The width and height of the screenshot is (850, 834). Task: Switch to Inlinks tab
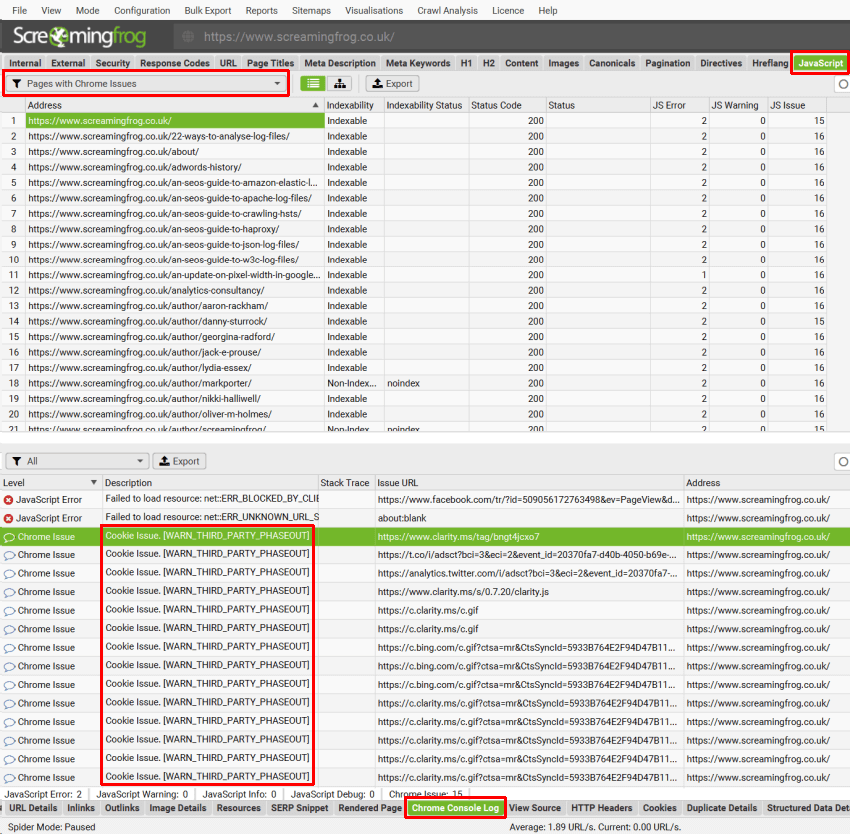81,808
